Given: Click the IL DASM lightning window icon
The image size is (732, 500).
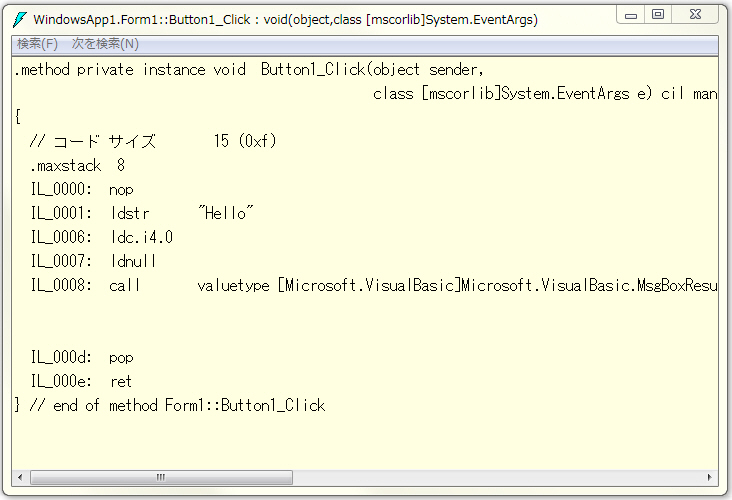Looking at the screenshot, I should click(20, 20).
